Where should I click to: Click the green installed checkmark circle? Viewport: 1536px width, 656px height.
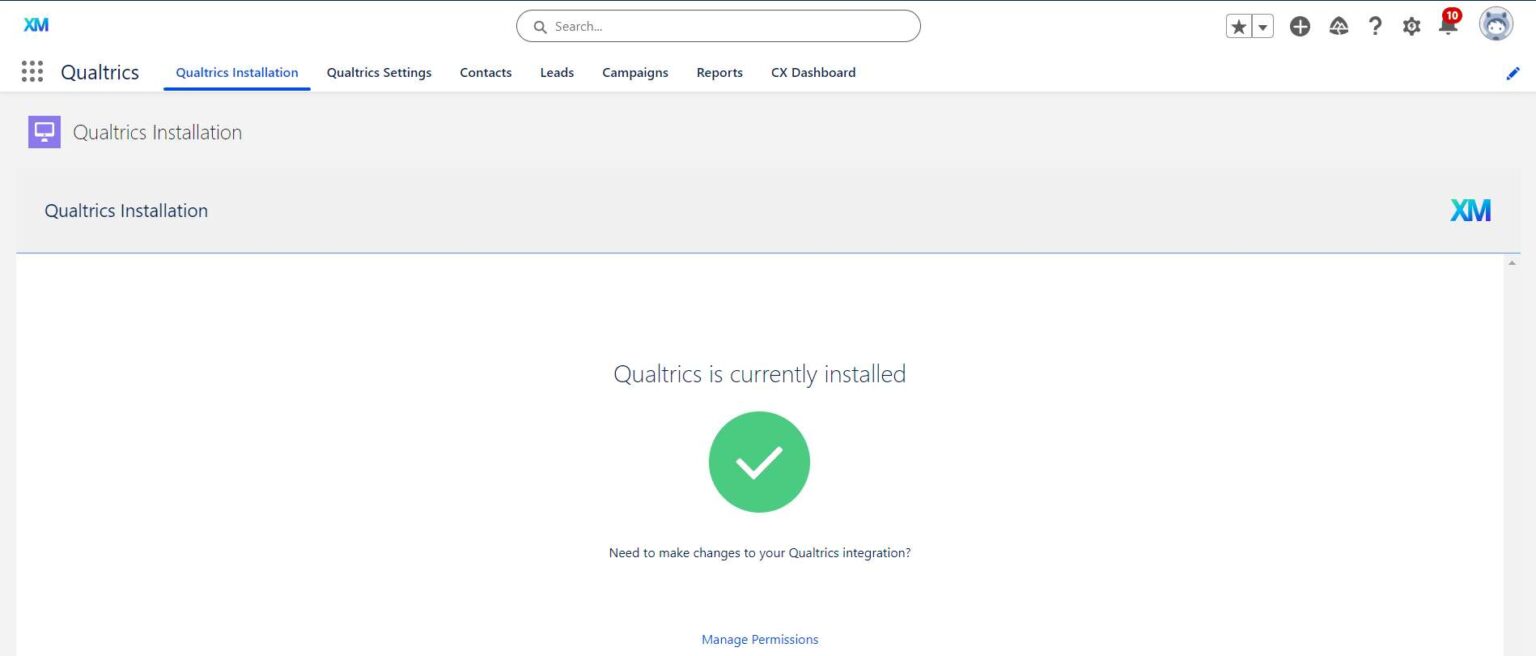point(759,462)
